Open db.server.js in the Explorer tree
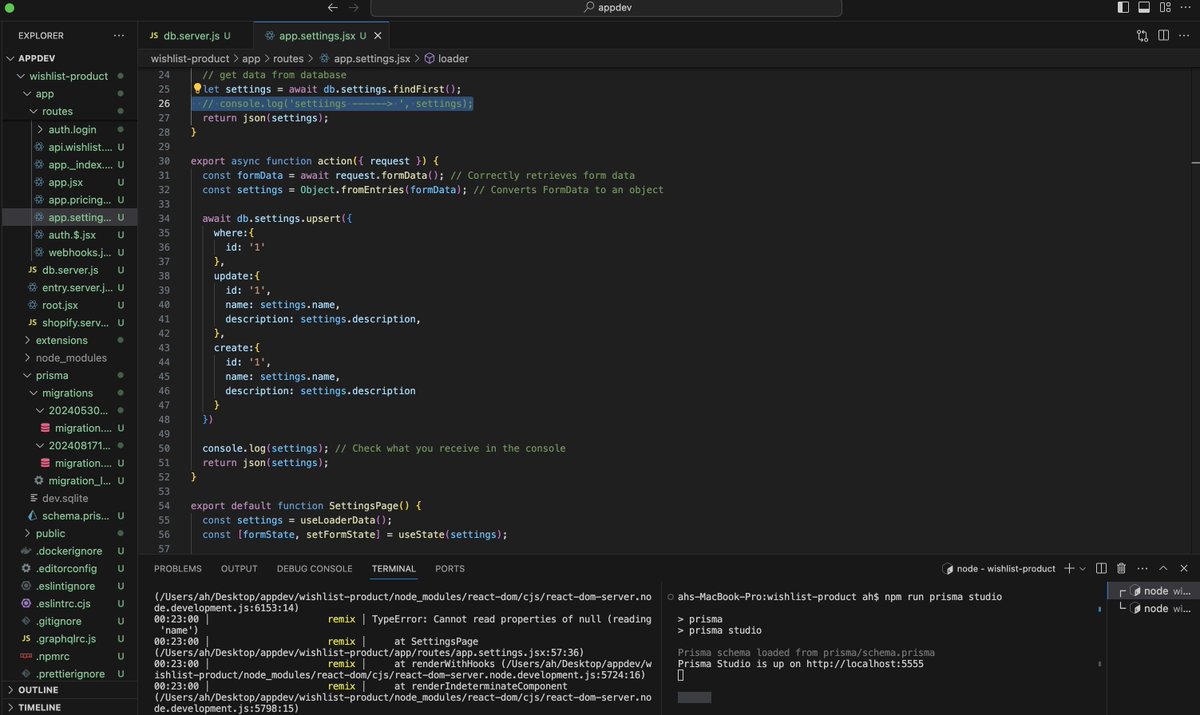 pyautogui.click(x=70, y=270)
